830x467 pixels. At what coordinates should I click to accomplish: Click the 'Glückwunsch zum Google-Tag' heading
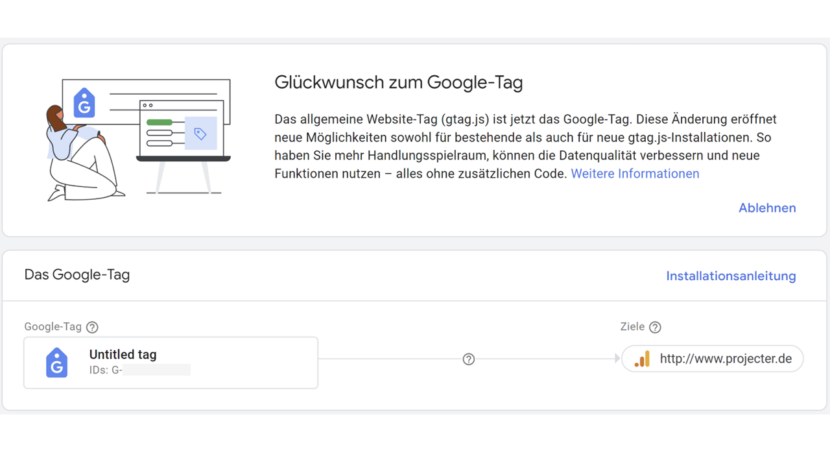pos(399,83)
